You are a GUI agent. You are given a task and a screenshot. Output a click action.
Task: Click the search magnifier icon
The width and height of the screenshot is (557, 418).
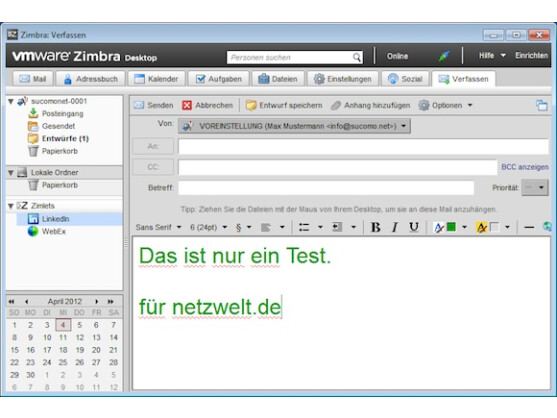(x=357, y=57)
